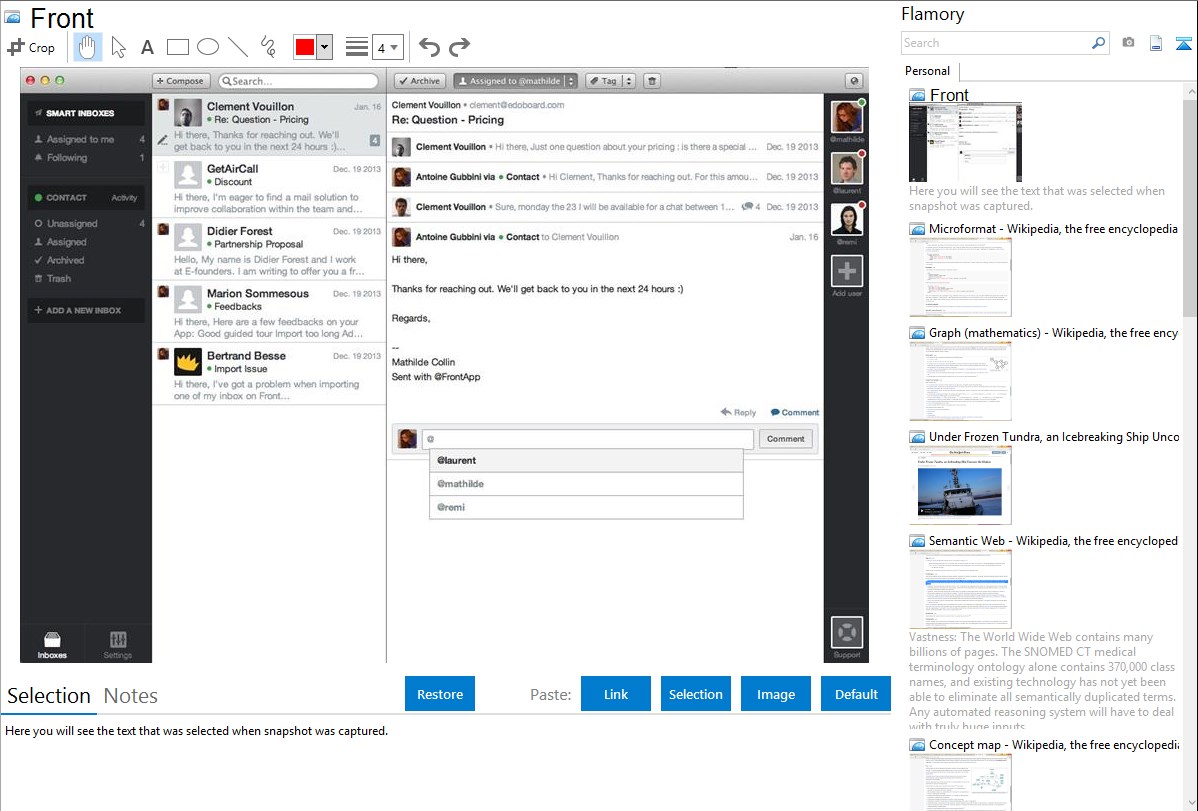This screenshot has width=1198, height=811.
Task: Click the rightmost icon in the Flamory header
Action: [1183, 43]
